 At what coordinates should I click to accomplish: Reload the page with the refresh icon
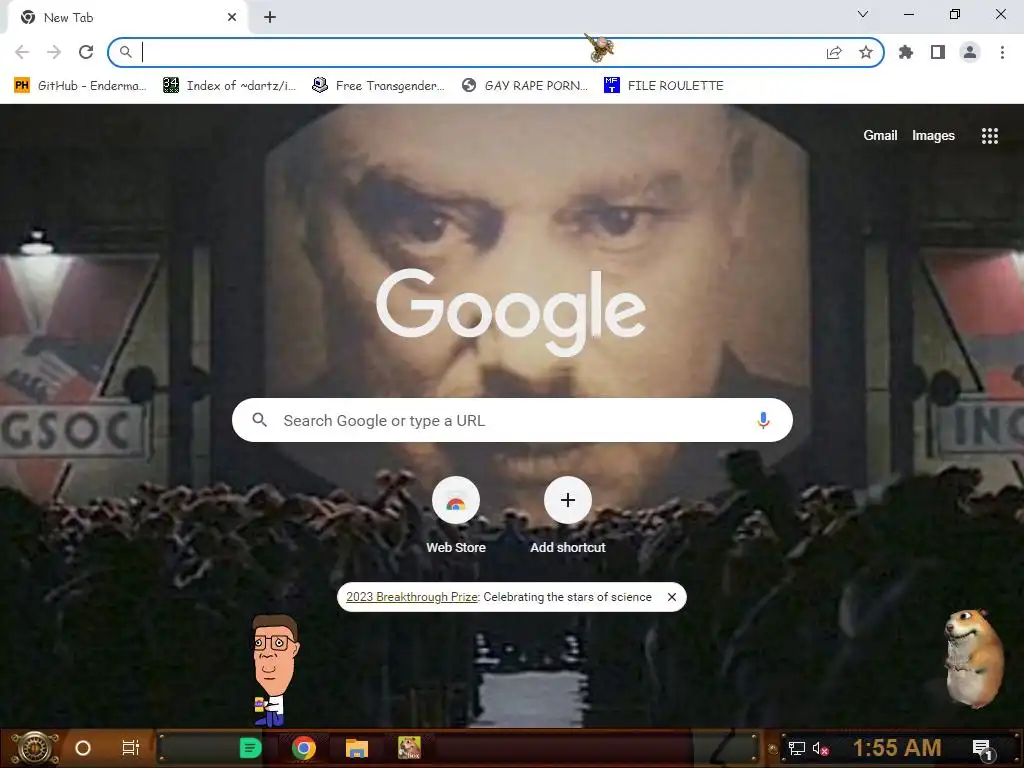(86, 52)
